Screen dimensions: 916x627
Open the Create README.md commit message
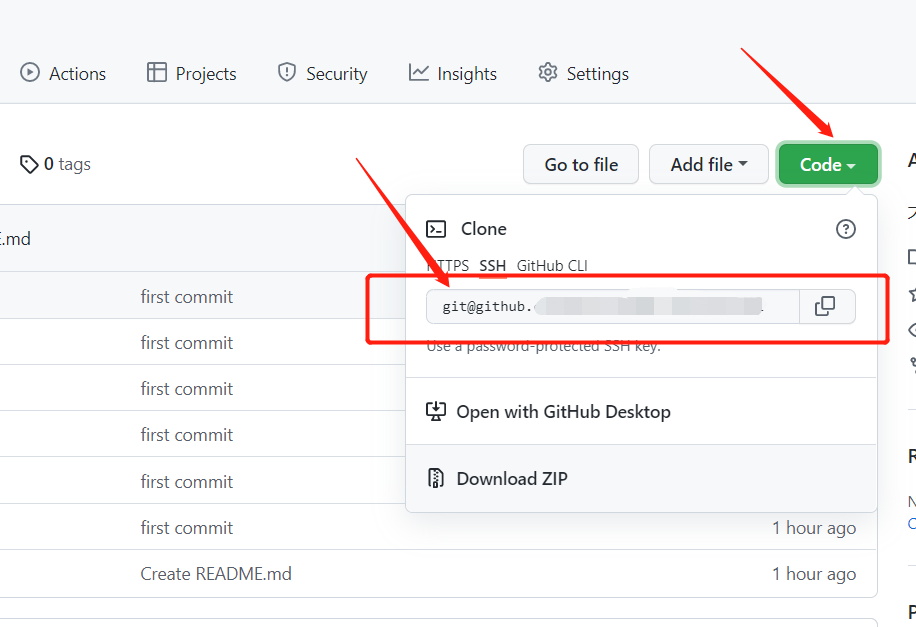tap(216, 574)
